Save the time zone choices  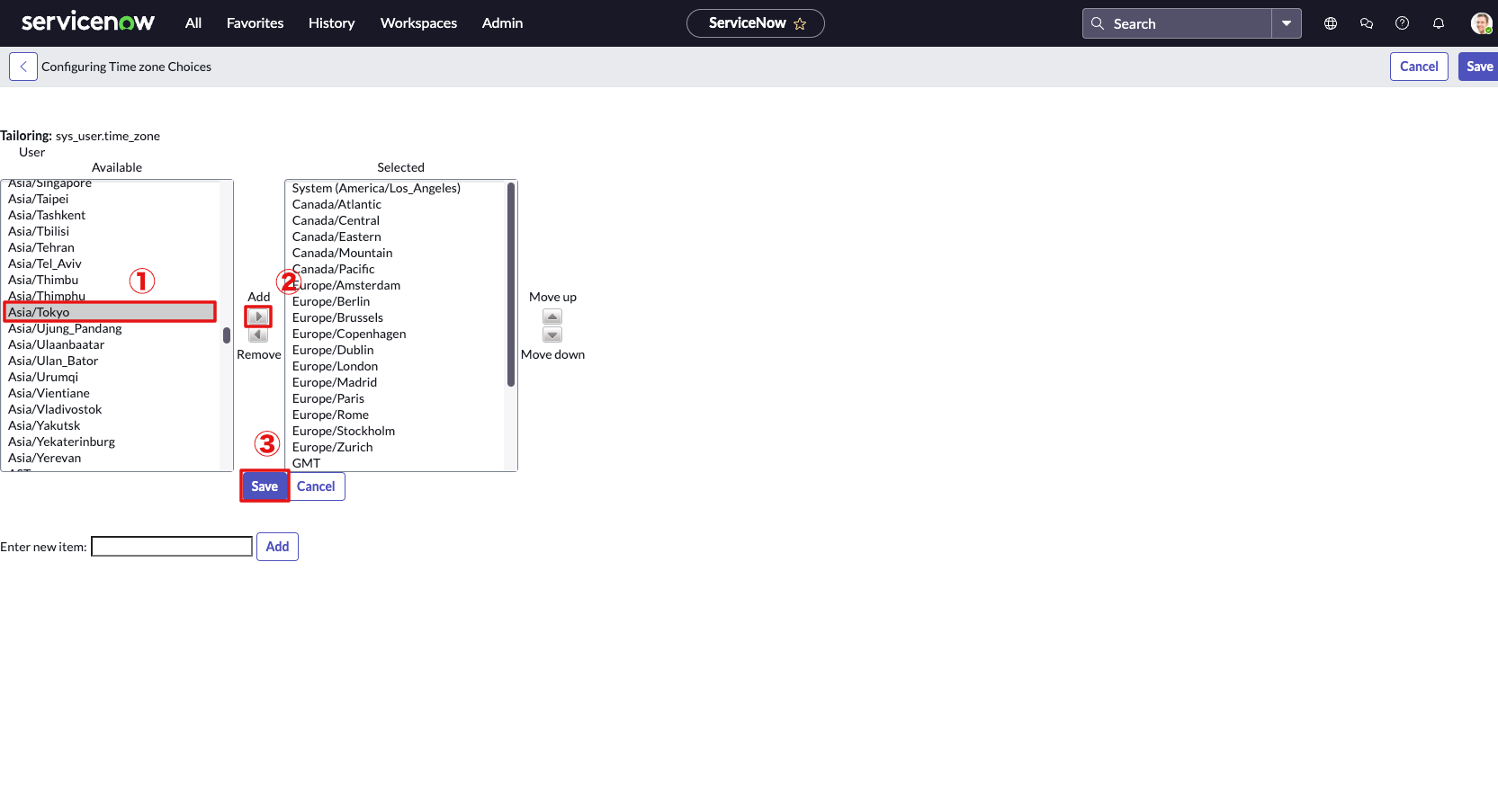[264, 486]
